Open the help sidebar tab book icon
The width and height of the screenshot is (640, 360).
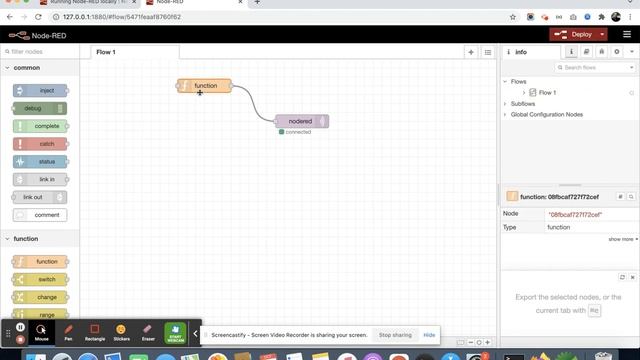(x=587, y=52)
